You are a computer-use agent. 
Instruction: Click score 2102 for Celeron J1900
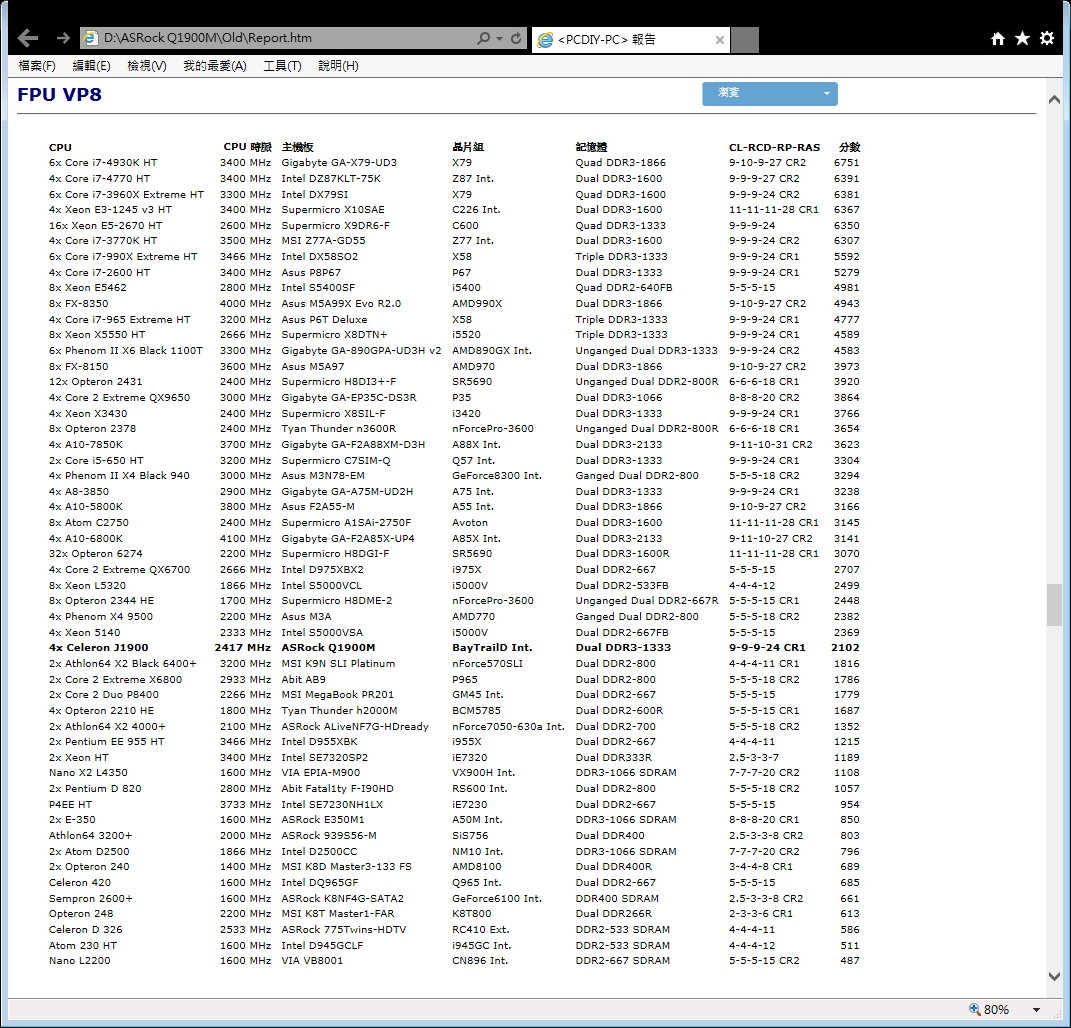pos(845,648)
